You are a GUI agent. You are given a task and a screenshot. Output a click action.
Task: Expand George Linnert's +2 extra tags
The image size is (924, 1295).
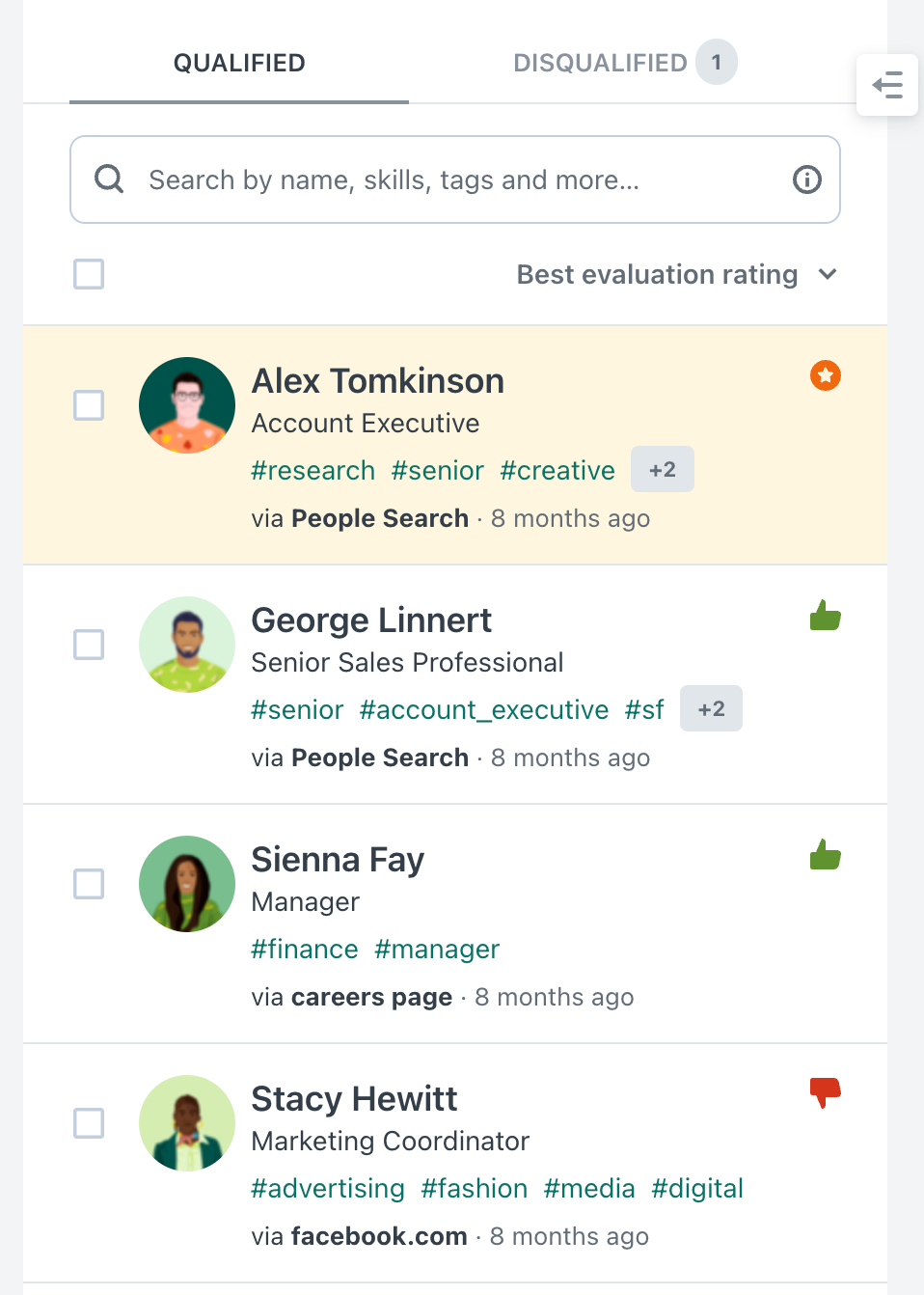point(711,708)
